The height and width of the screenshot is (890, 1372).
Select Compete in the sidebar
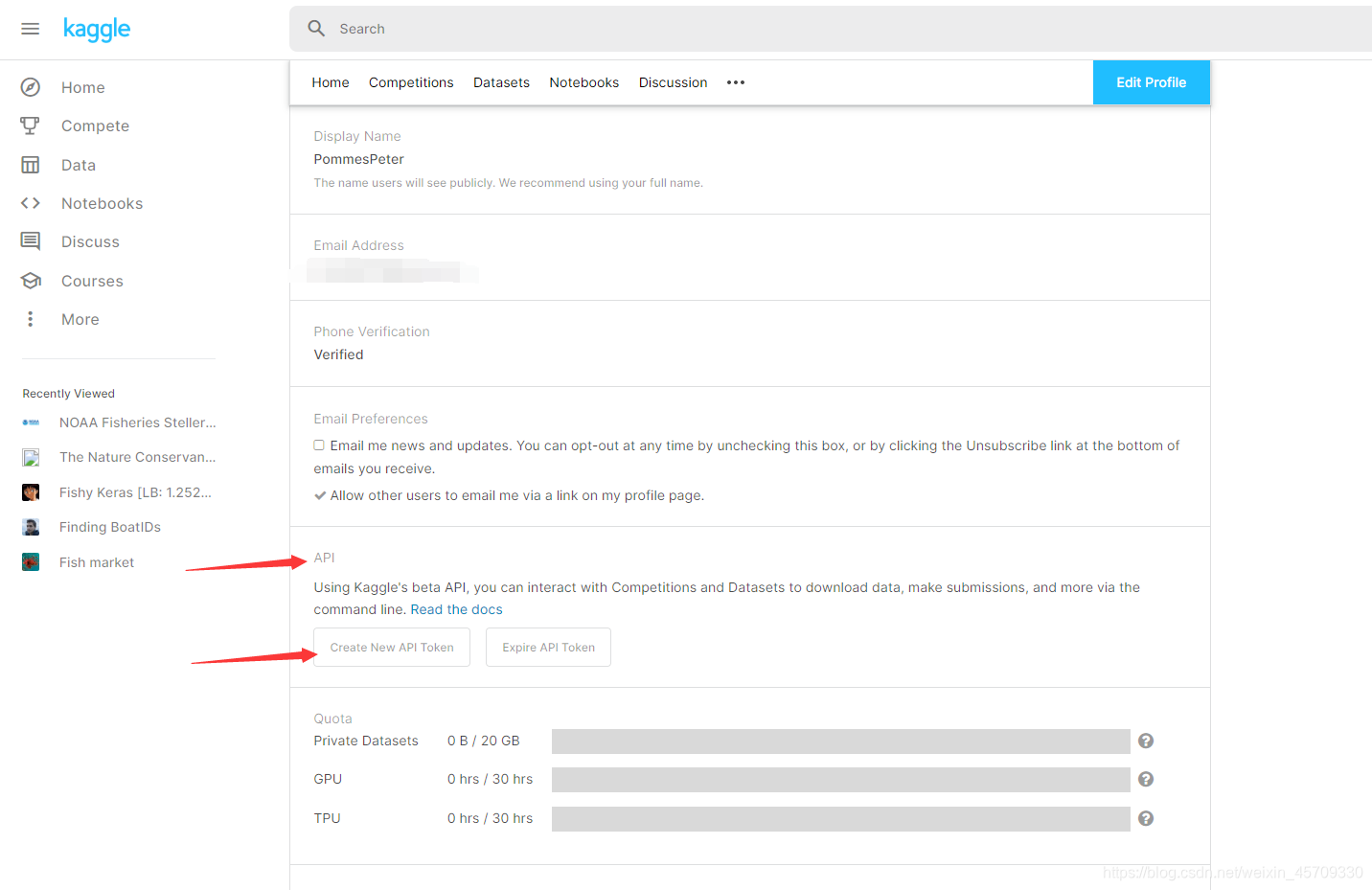95,126
